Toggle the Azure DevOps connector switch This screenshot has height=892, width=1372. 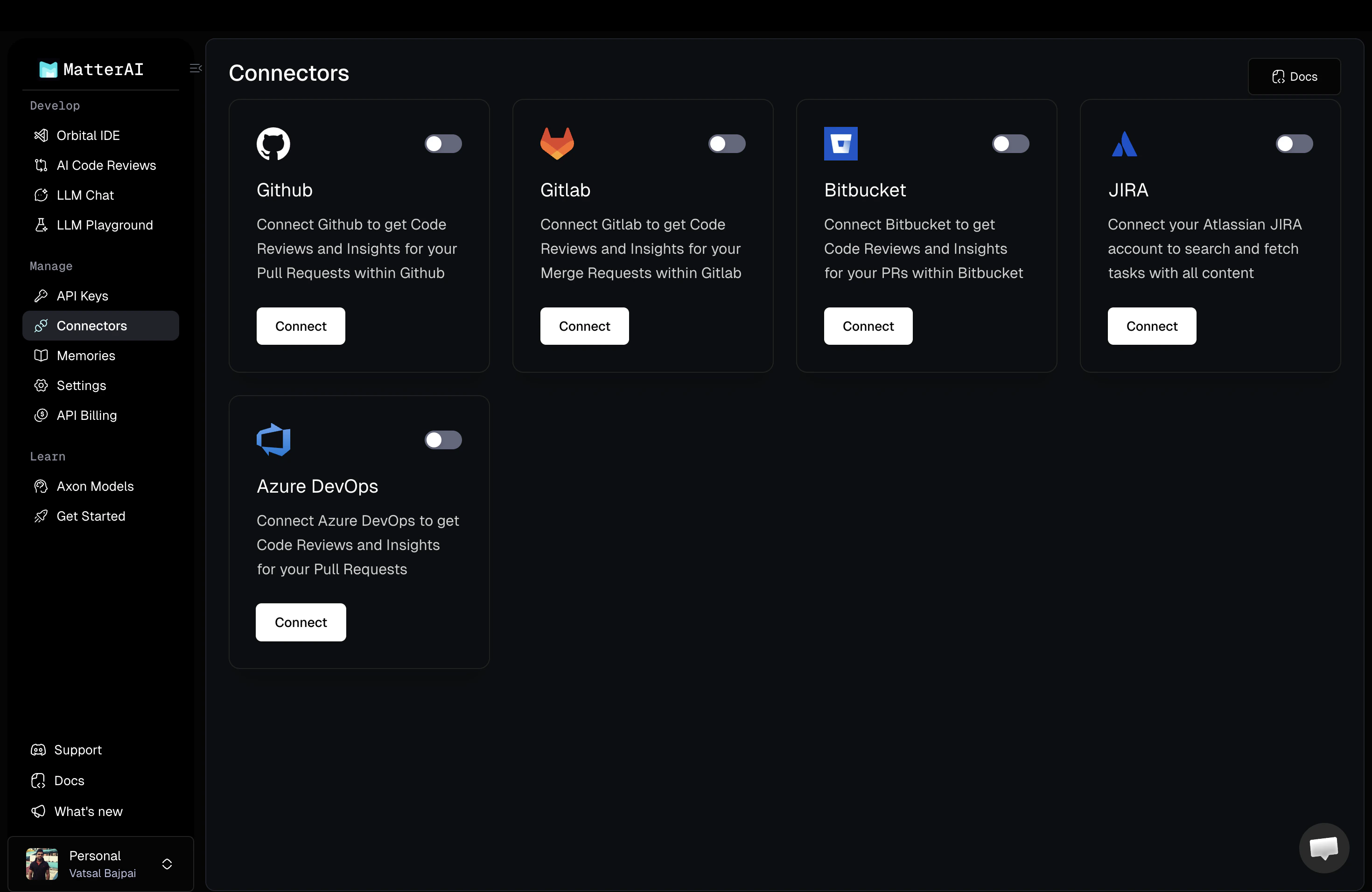coord(443,440)
